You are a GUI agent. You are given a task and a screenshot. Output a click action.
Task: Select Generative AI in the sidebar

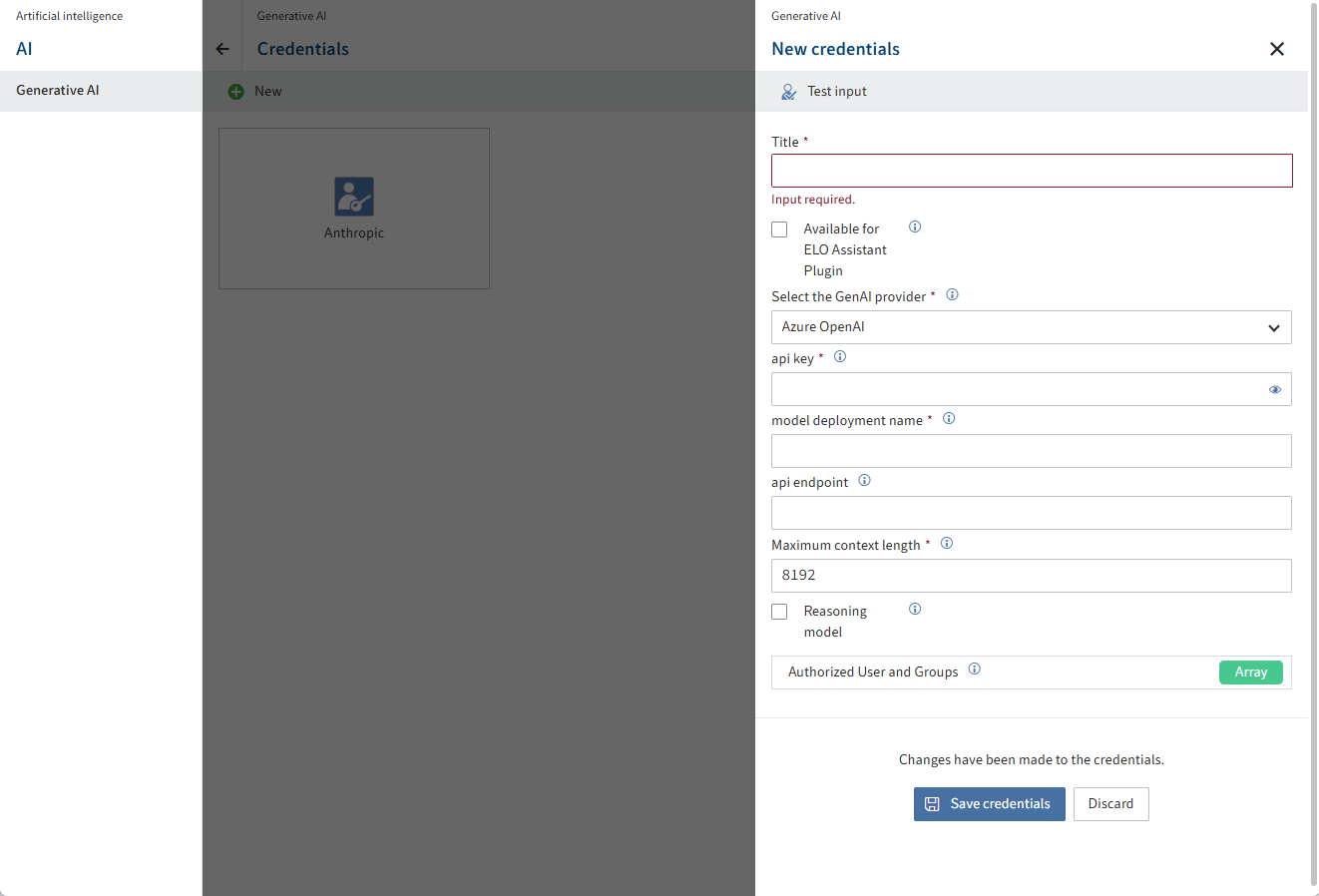click(x=101, y=91)
